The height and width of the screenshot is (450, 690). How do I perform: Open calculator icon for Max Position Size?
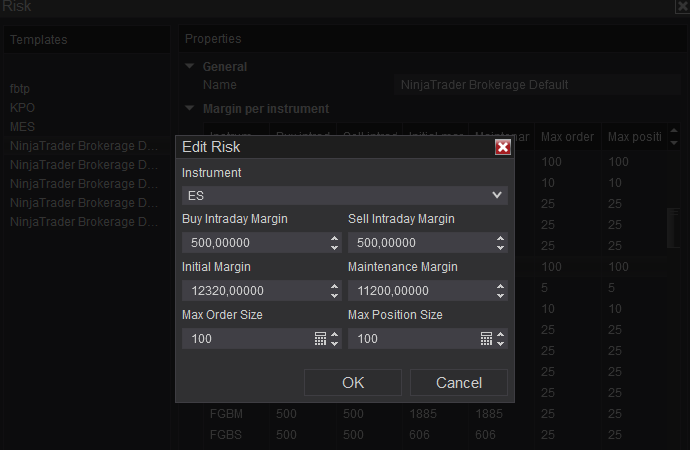point(487,339)
